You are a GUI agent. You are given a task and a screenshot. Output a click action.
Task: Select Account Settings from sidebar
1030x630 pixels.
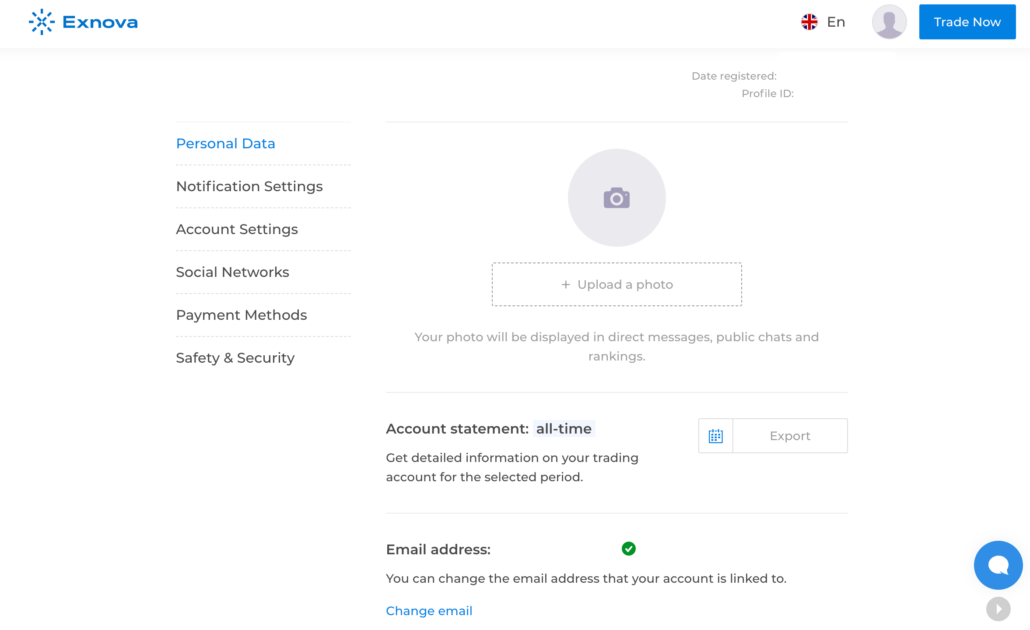point(236,229)
